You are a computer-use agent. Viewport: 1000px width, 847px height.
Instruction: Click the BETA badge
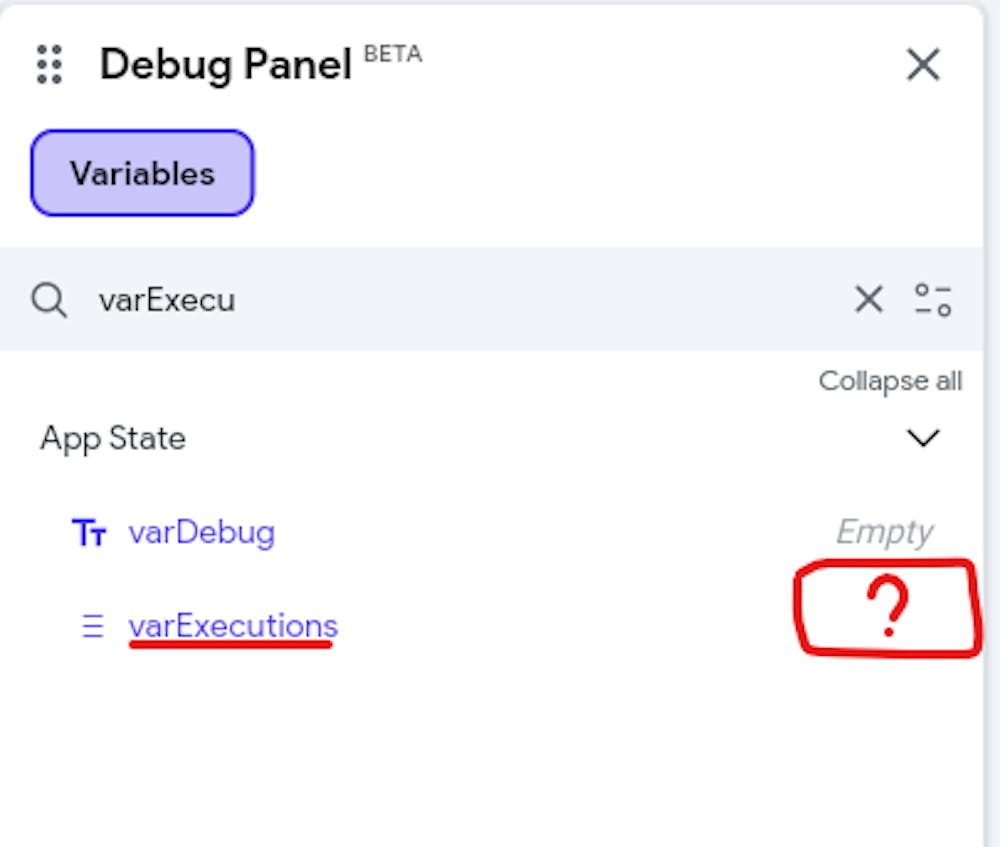pos(392,54)
